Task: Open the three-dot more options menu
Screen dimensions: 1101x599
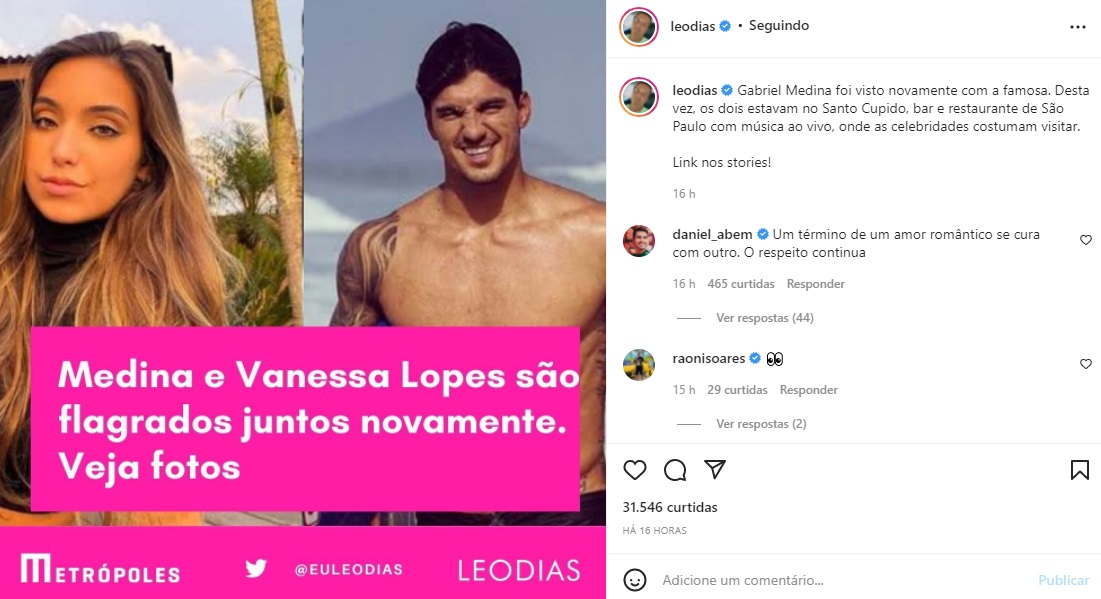Action: [1078, 27]
